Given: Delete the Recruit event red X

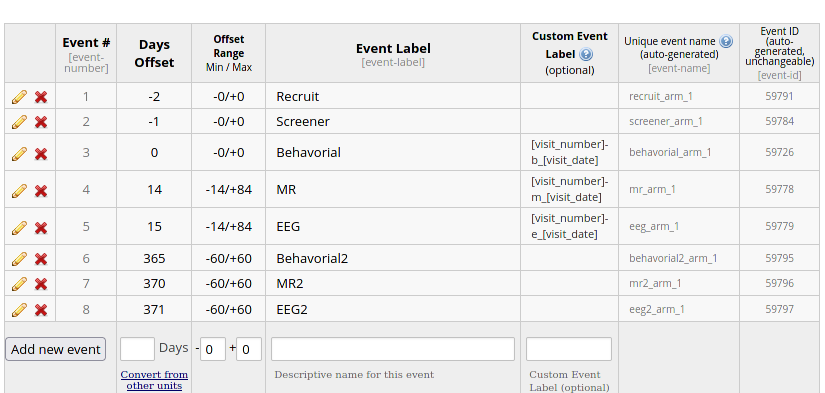Looking at the screenshot, I should [41, 97].
